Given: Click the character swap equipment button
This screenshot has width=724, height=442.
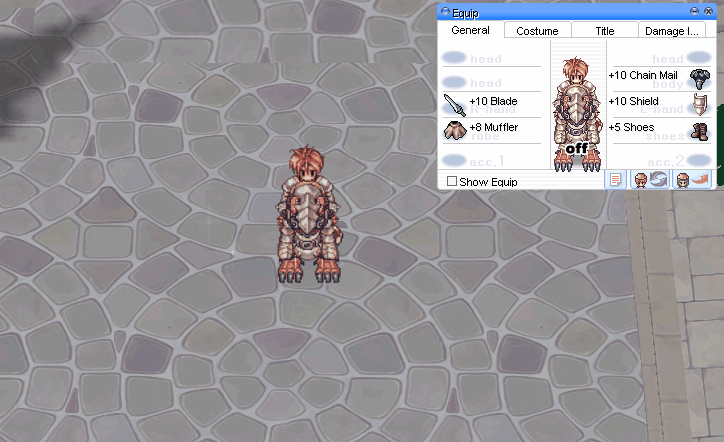Looking at the screenshot, I should click(x=650, y=180).
